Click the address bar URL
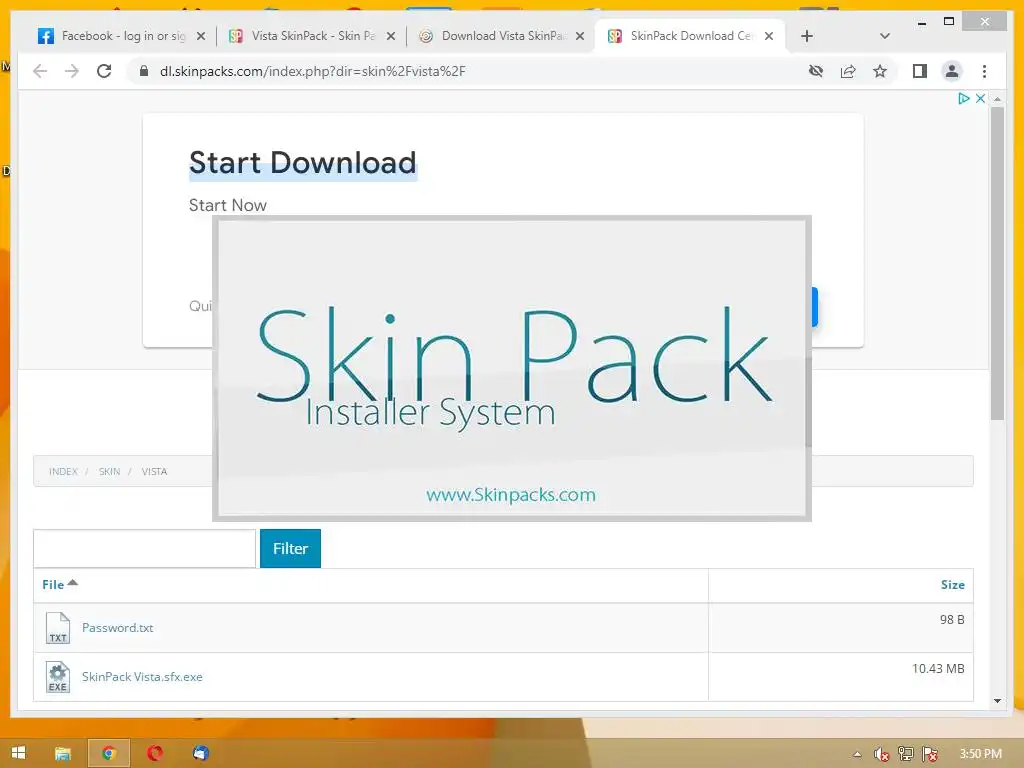Viewport: 1024px width, 768px height. coord(312,71)
